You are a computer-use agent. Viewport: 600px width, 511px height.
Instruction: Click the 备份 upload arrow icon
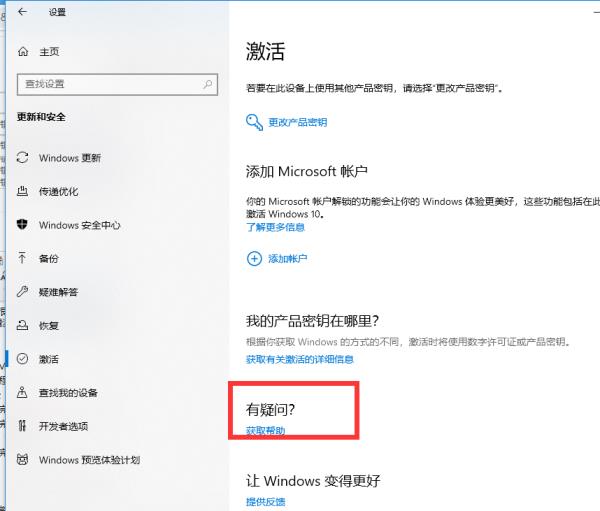click(x=22, y=258)
